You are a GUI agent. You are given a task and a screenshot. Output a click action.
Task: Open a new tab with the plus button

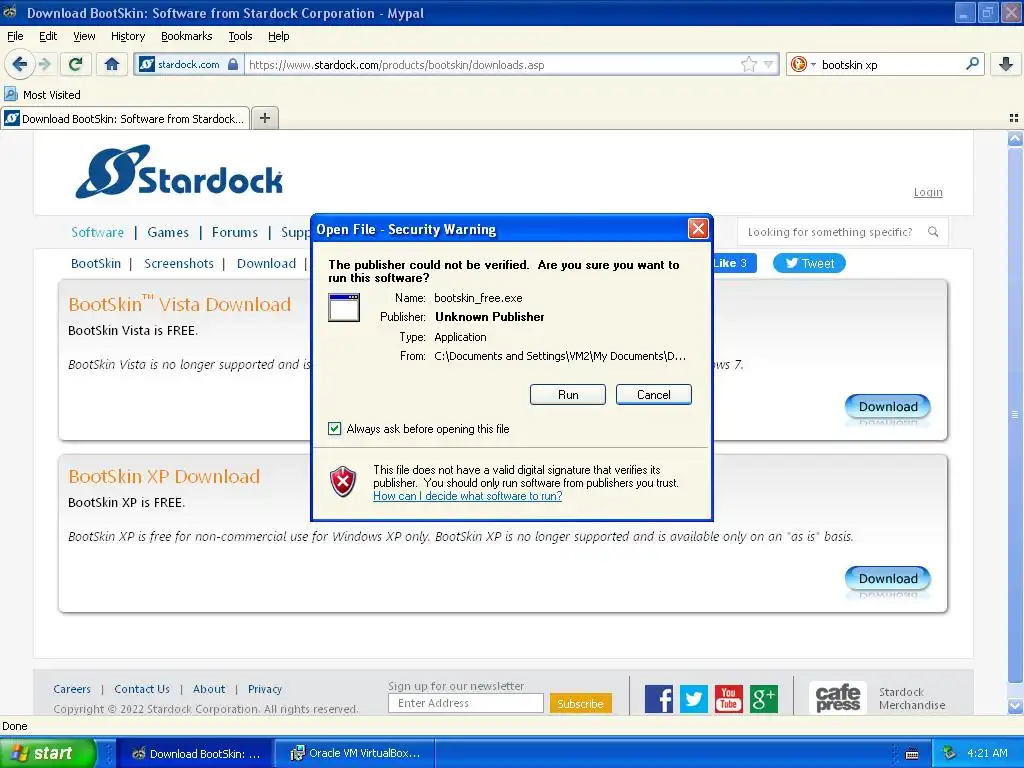pyautogui.click(x=264, y=118)
